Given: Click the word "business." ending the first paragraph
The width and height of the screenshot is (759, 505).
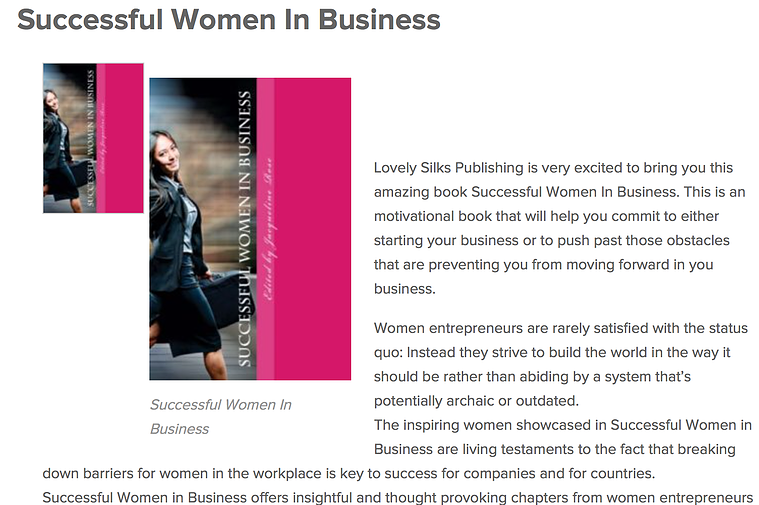Looking at the screenshot, I should coord(405,289).
